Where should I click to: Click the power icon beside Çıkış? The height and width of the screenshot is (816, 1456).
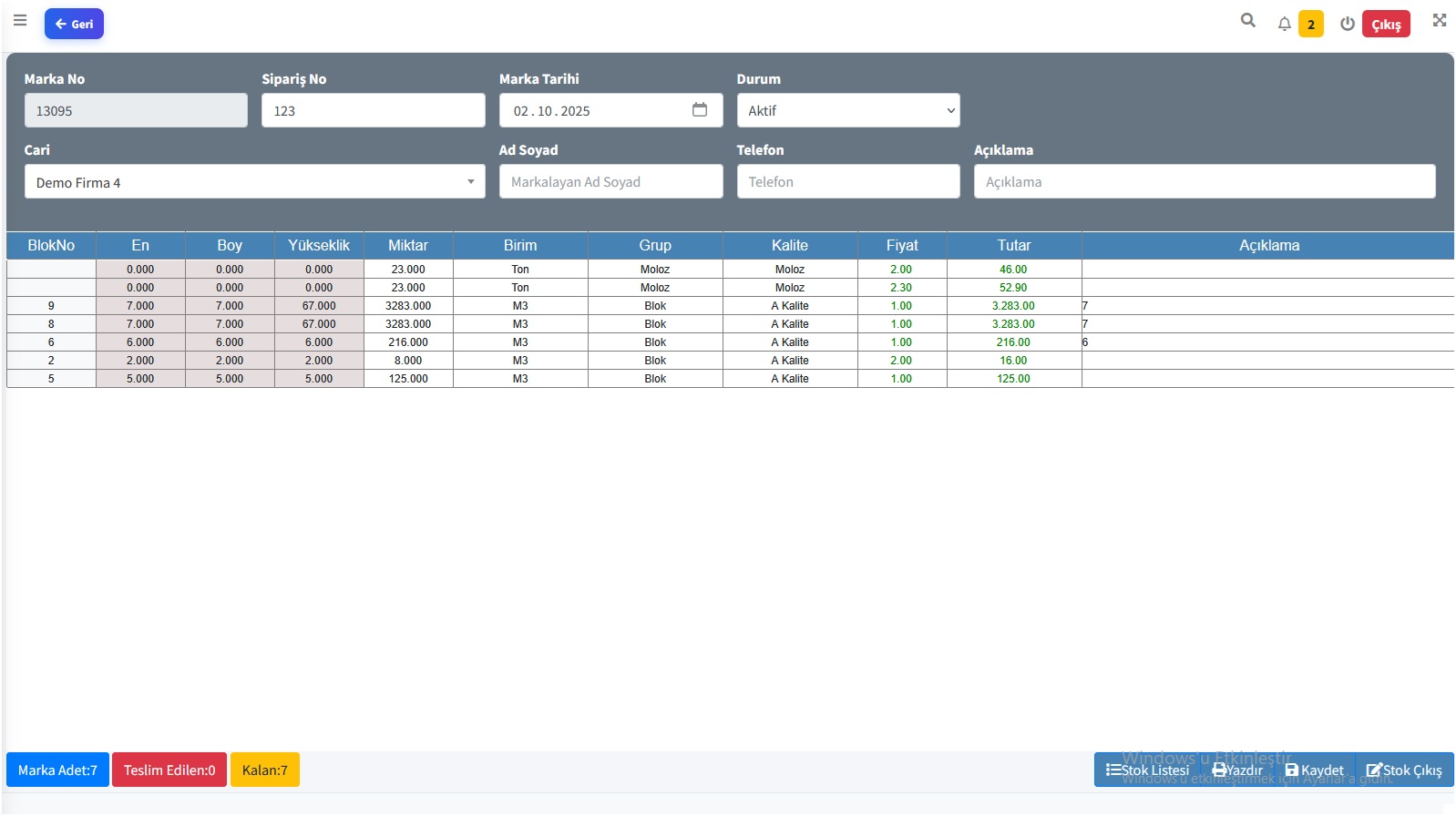tap(1347, 24)
